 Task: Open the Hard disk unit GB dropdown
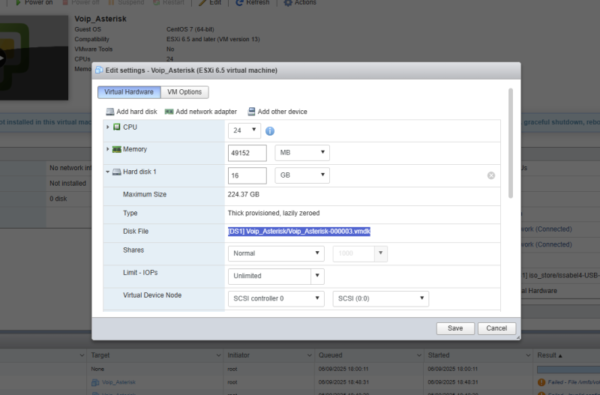click(x=302, y=175)
